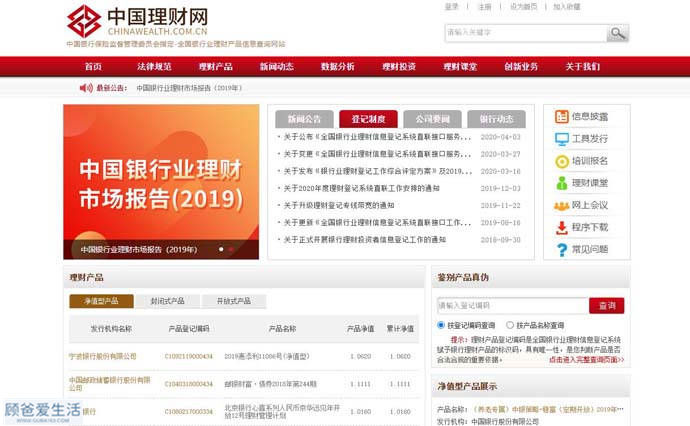The width and height of the screenshot is (690, 426).
Task: Open product 2019惠添利1086号(净值型)
Action: click(x=267, y=356)
